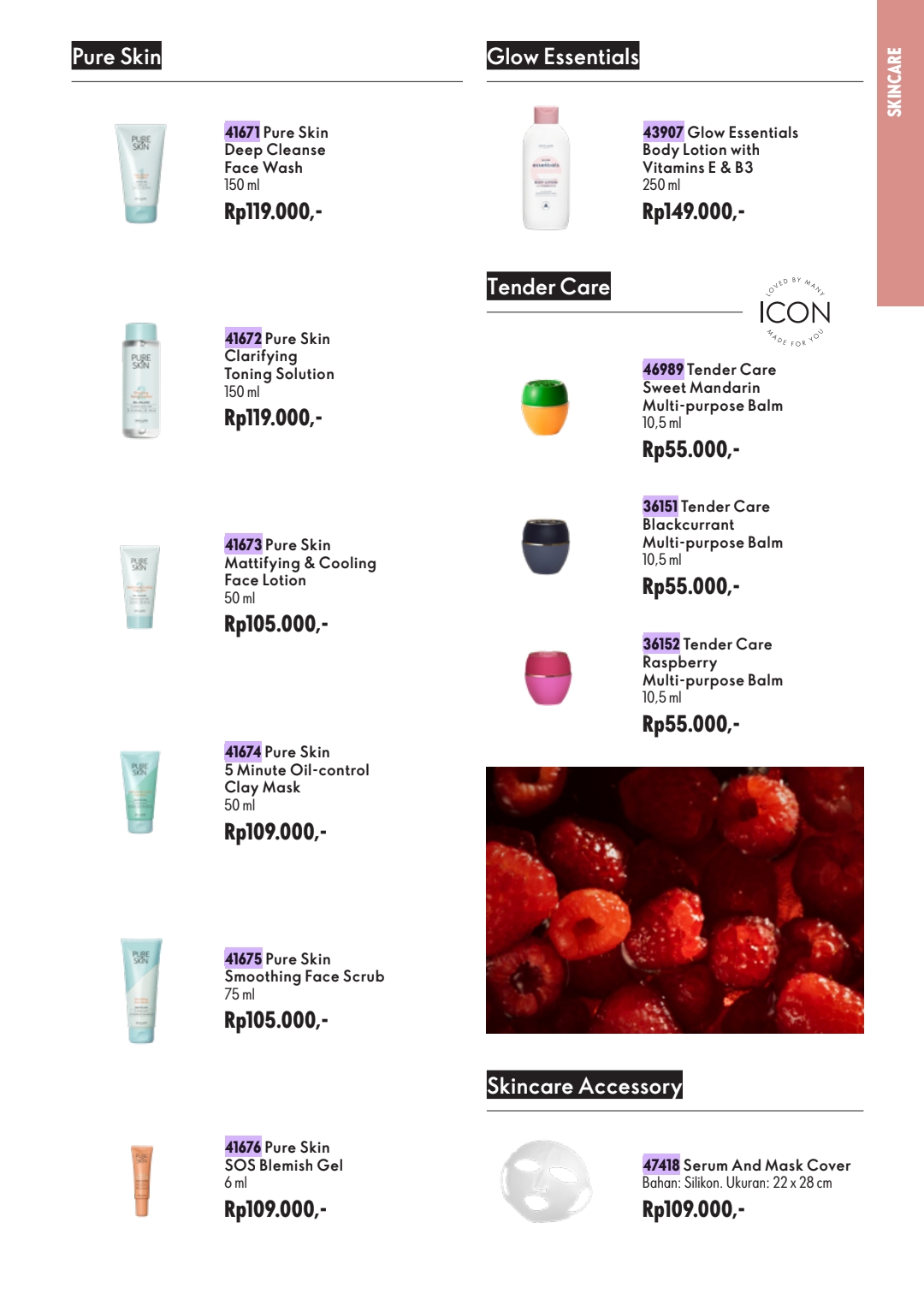Image resolution: width=924 pixels, height=1311 pixels.
Task: Click the SKINCARE side tab
Action: [x=900, y=153]
